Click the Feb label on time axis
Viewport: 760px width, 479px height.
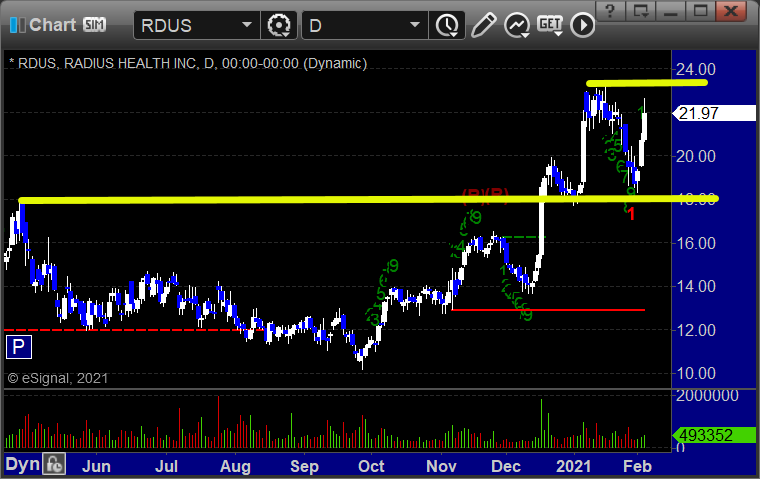pos(637,466)
